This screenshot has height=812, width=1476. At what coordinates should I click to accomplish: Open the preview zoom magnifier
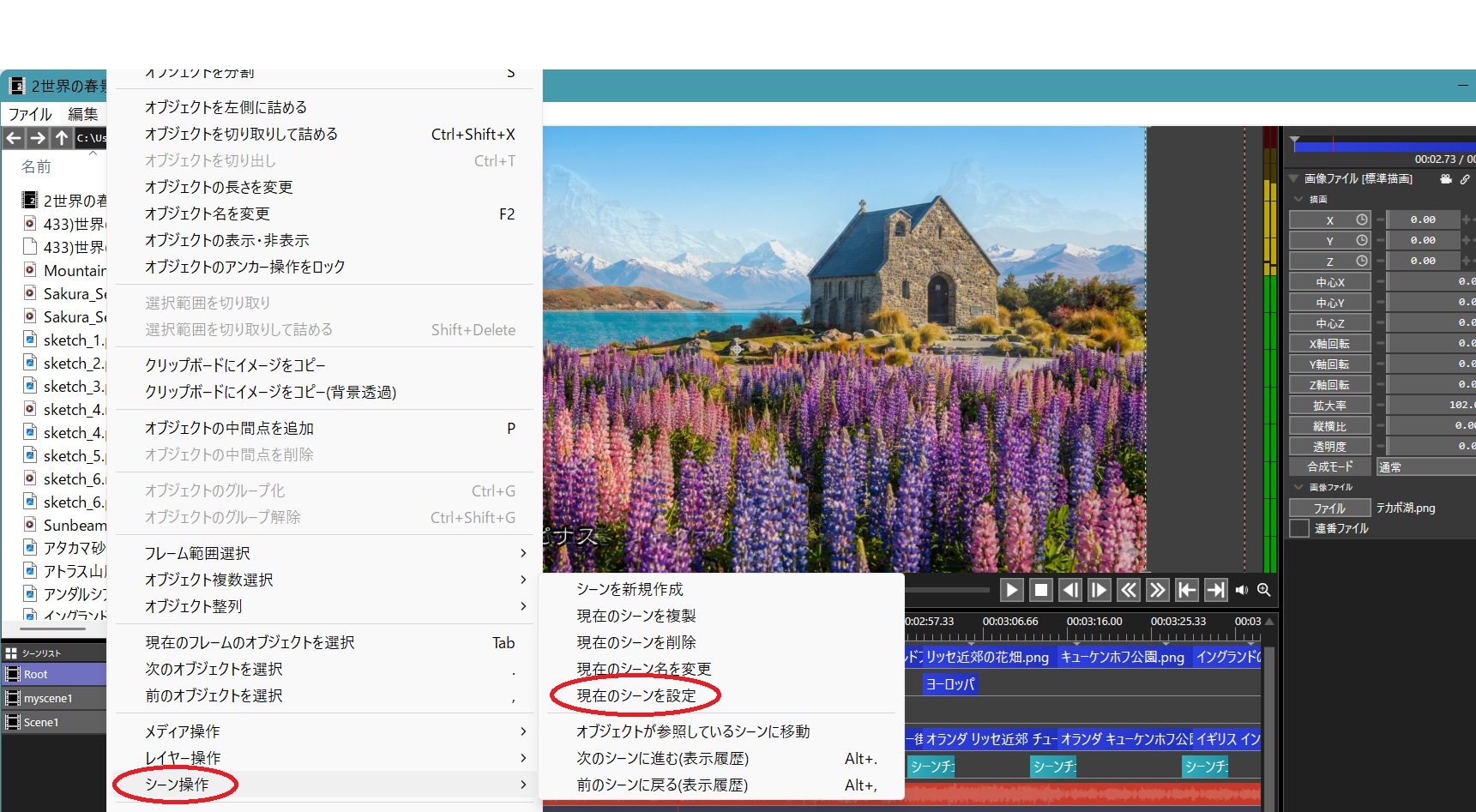1263,590
